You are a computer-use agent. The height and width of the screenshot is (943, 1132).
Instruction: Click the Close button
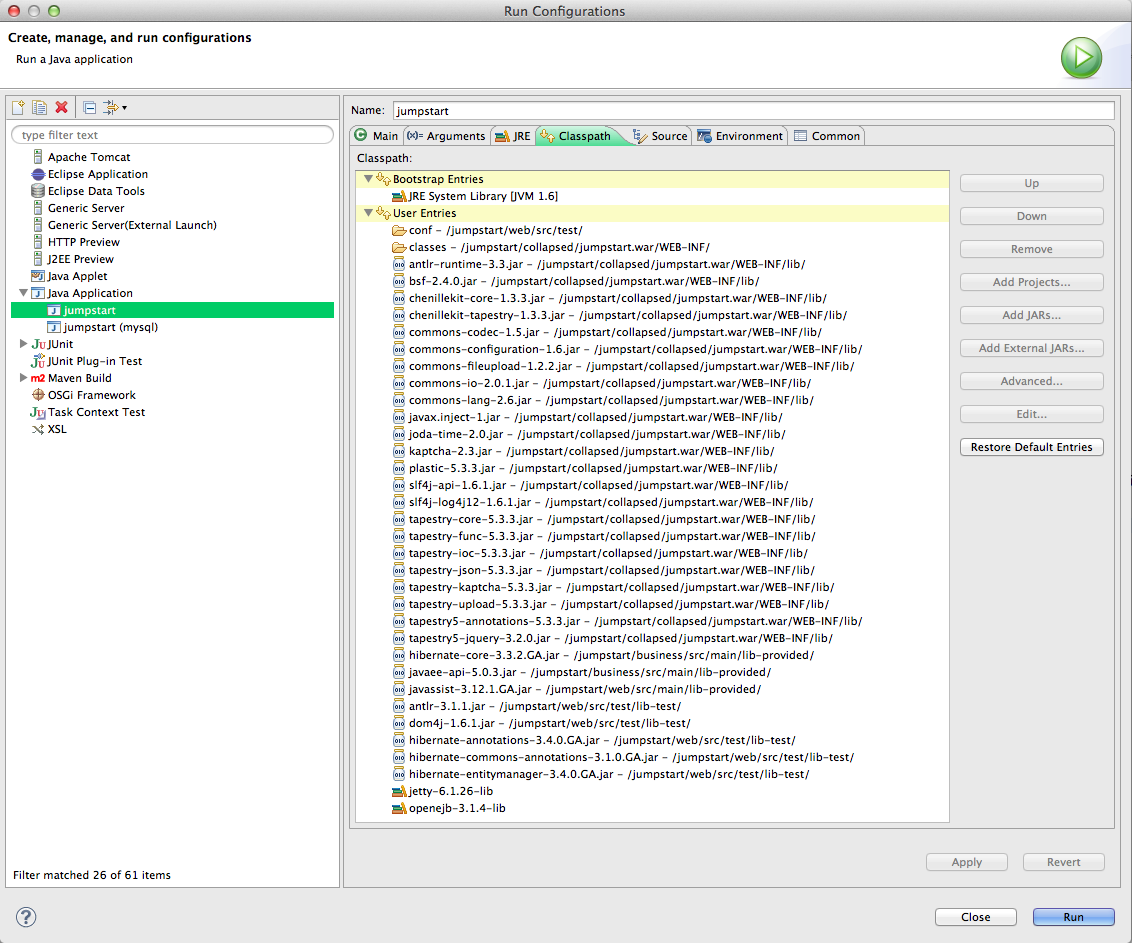[x=975, y=916]
